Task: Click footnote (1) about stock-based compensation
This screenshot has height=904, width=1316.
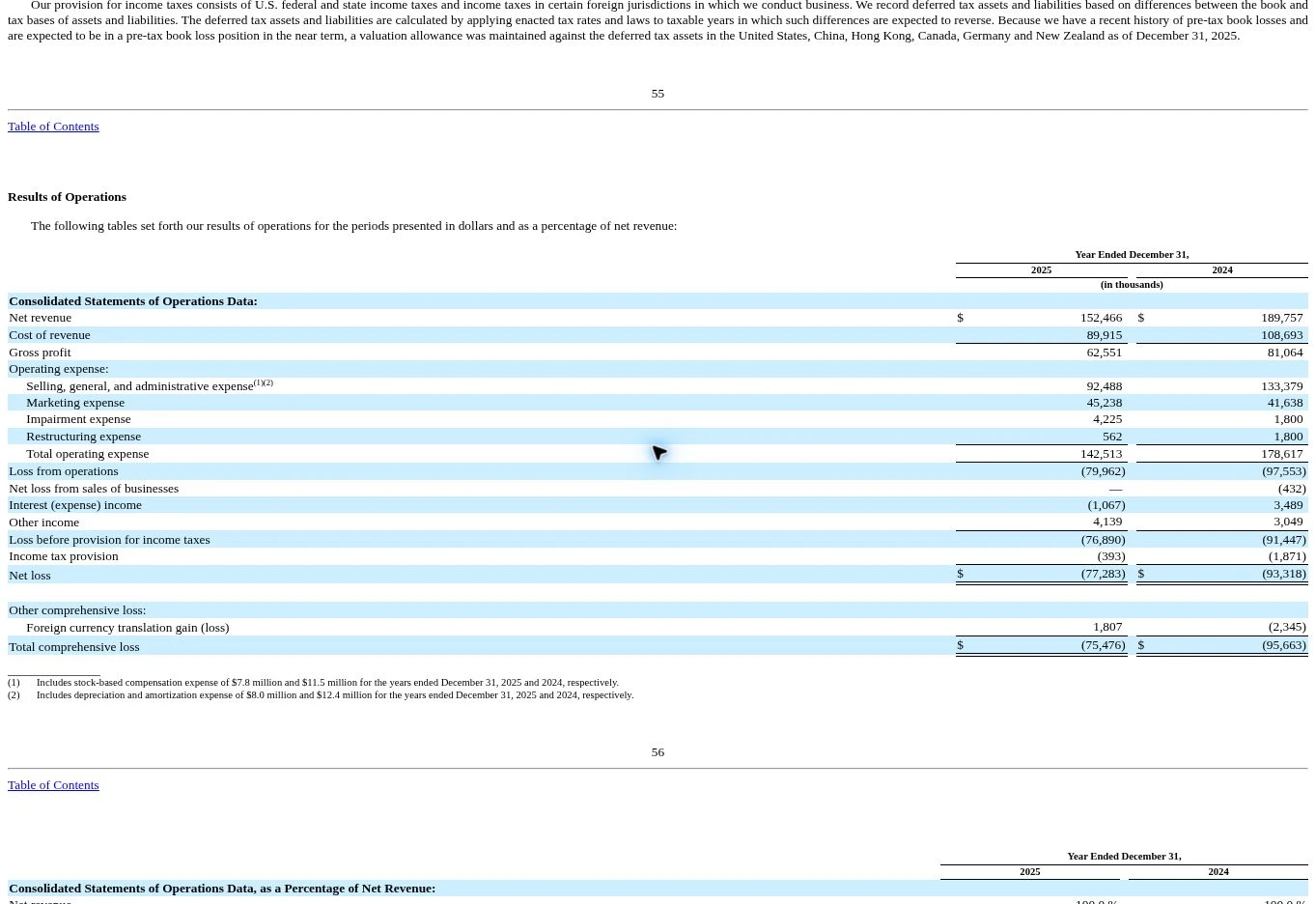Action: (x=313, y=683)
